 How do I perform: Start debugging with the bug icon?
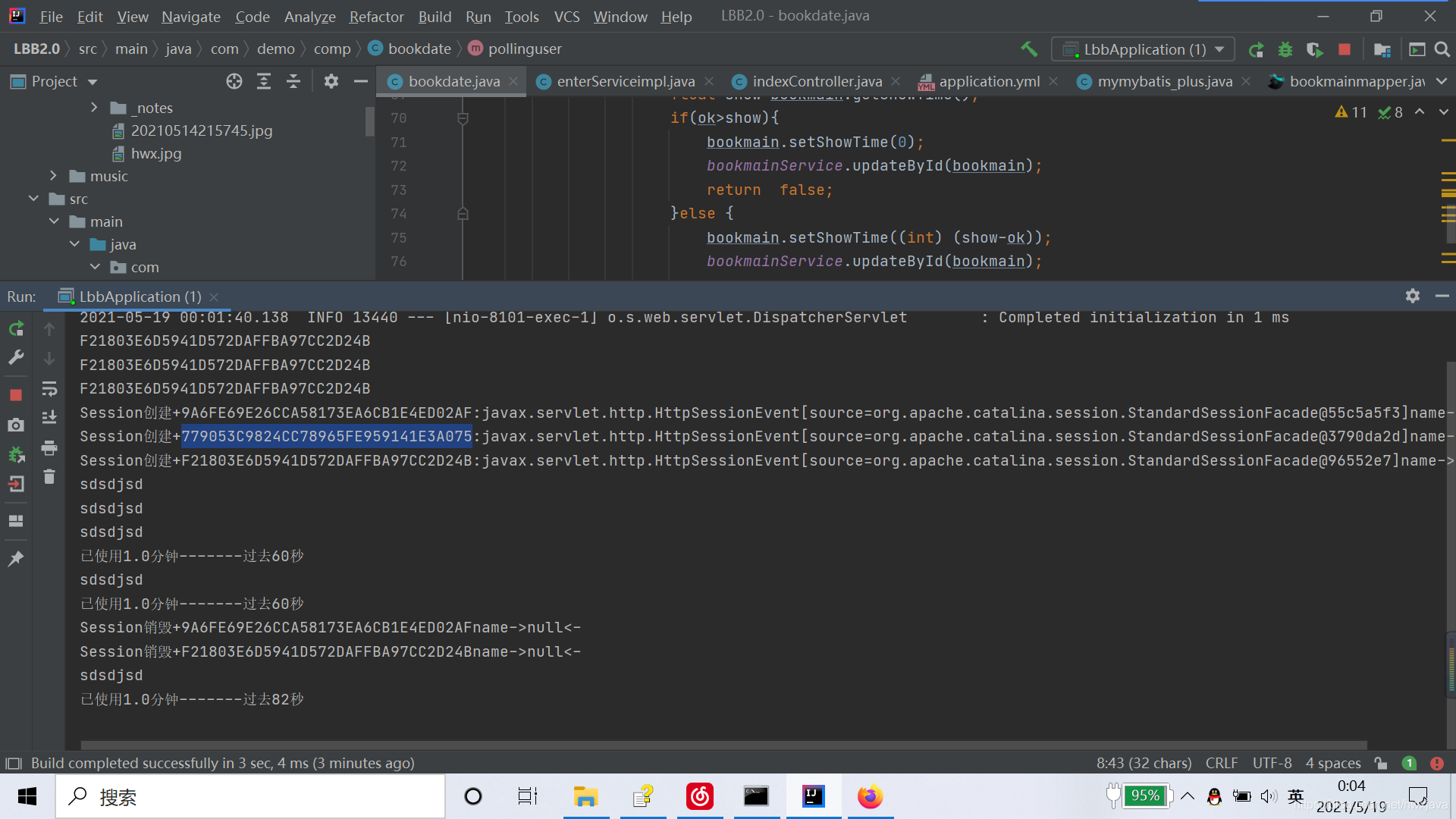click(x=1285, y=49)
